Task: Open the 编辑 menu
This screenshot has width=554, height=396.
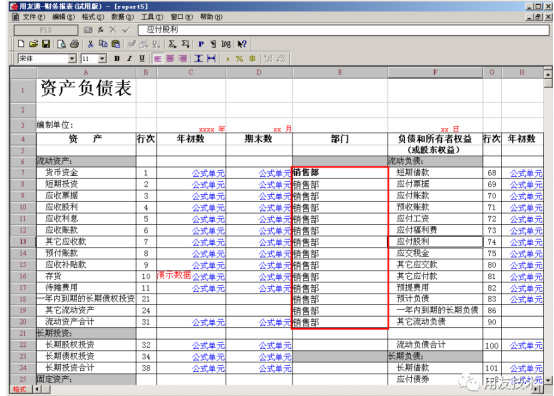Action: click(64, 17)
